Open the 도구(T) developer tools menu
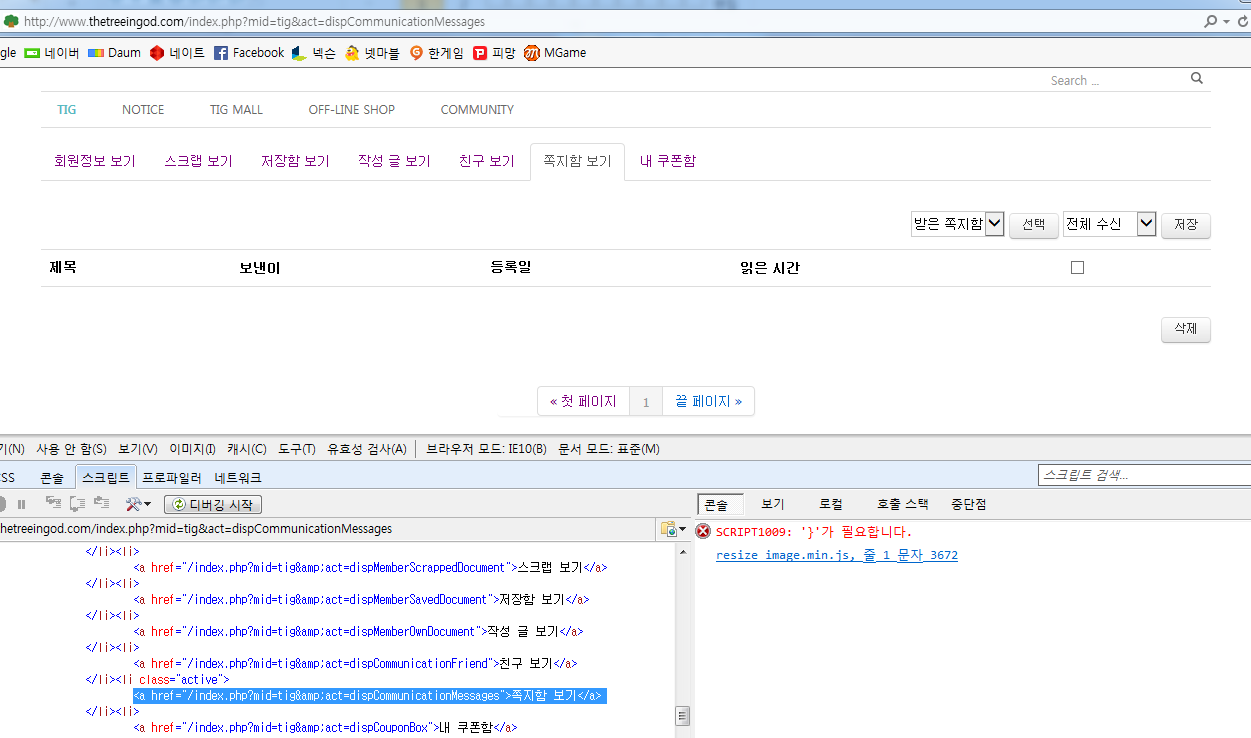This screenshot has height=738, width=1251. click(x=296, y=448)
